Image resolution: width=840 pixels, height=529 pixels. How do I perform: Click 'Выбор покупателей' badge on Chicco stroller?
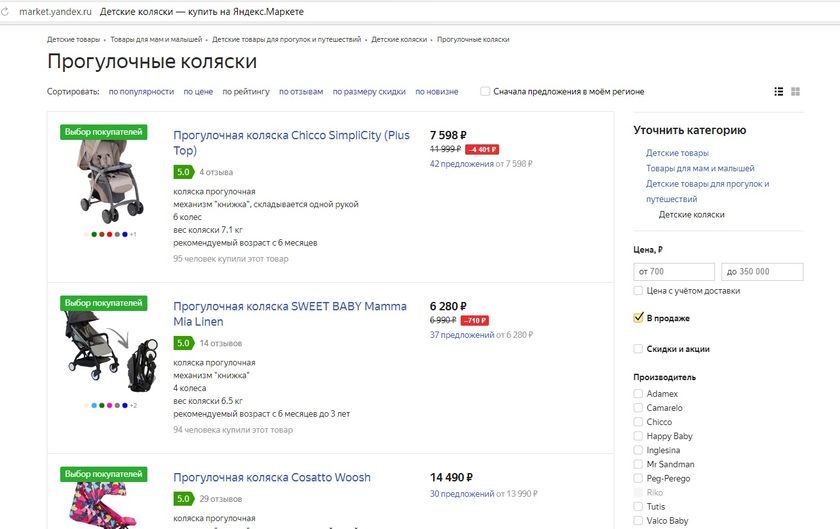click(x=103, y=132)
